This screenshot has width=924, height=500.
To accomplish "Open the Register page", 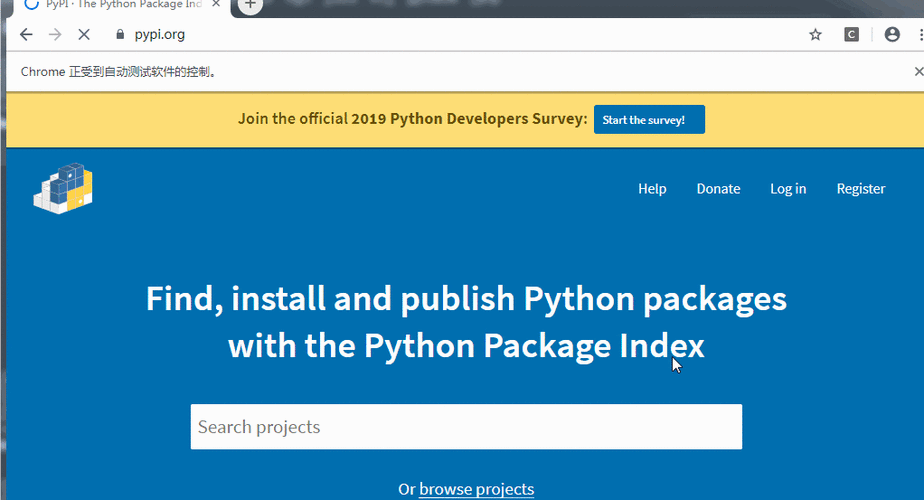I will point(861,189).
